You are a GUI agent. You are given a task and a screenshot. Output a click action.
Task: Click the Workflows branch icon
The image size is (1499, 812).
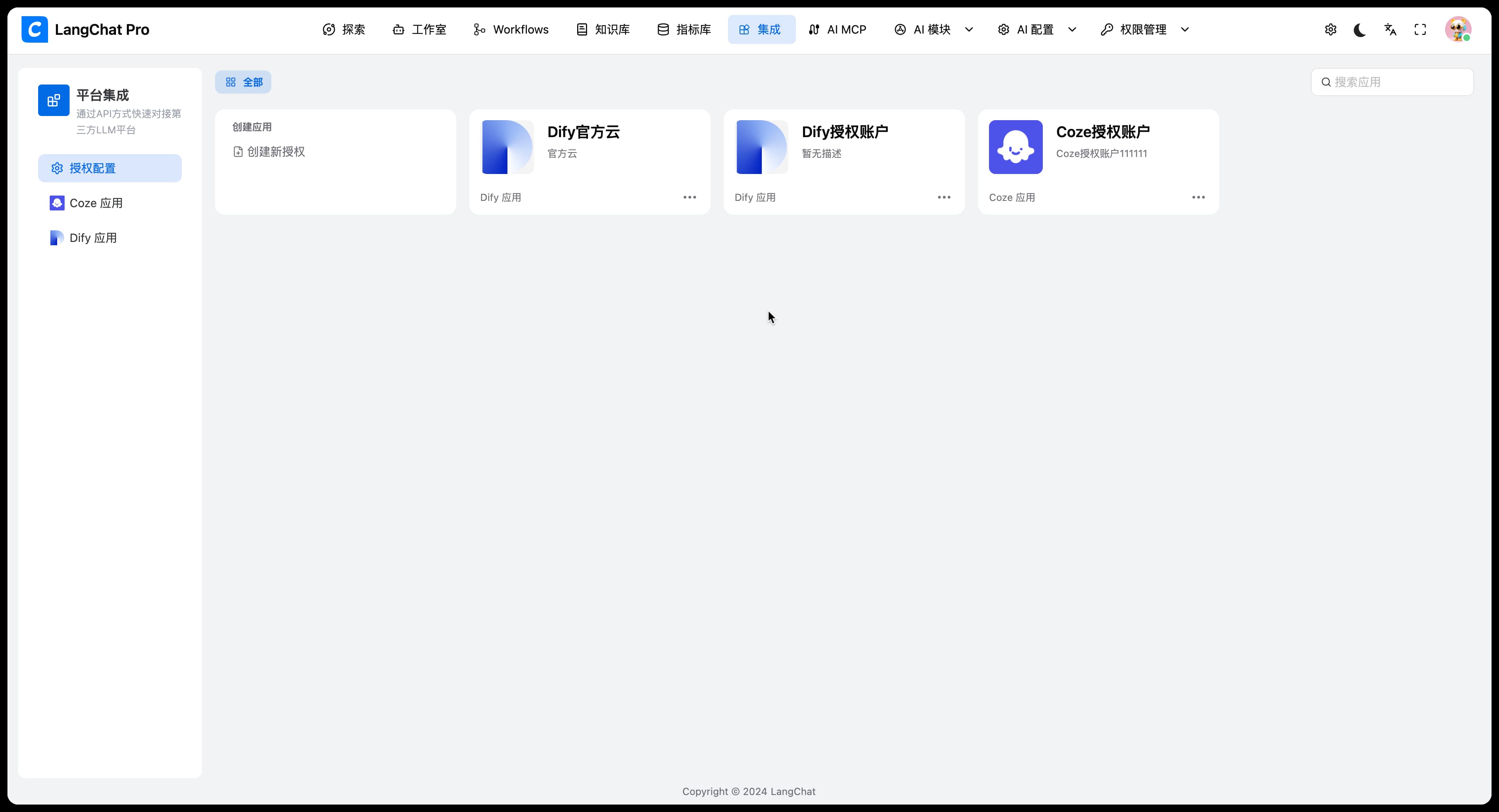tap(479, 30)
